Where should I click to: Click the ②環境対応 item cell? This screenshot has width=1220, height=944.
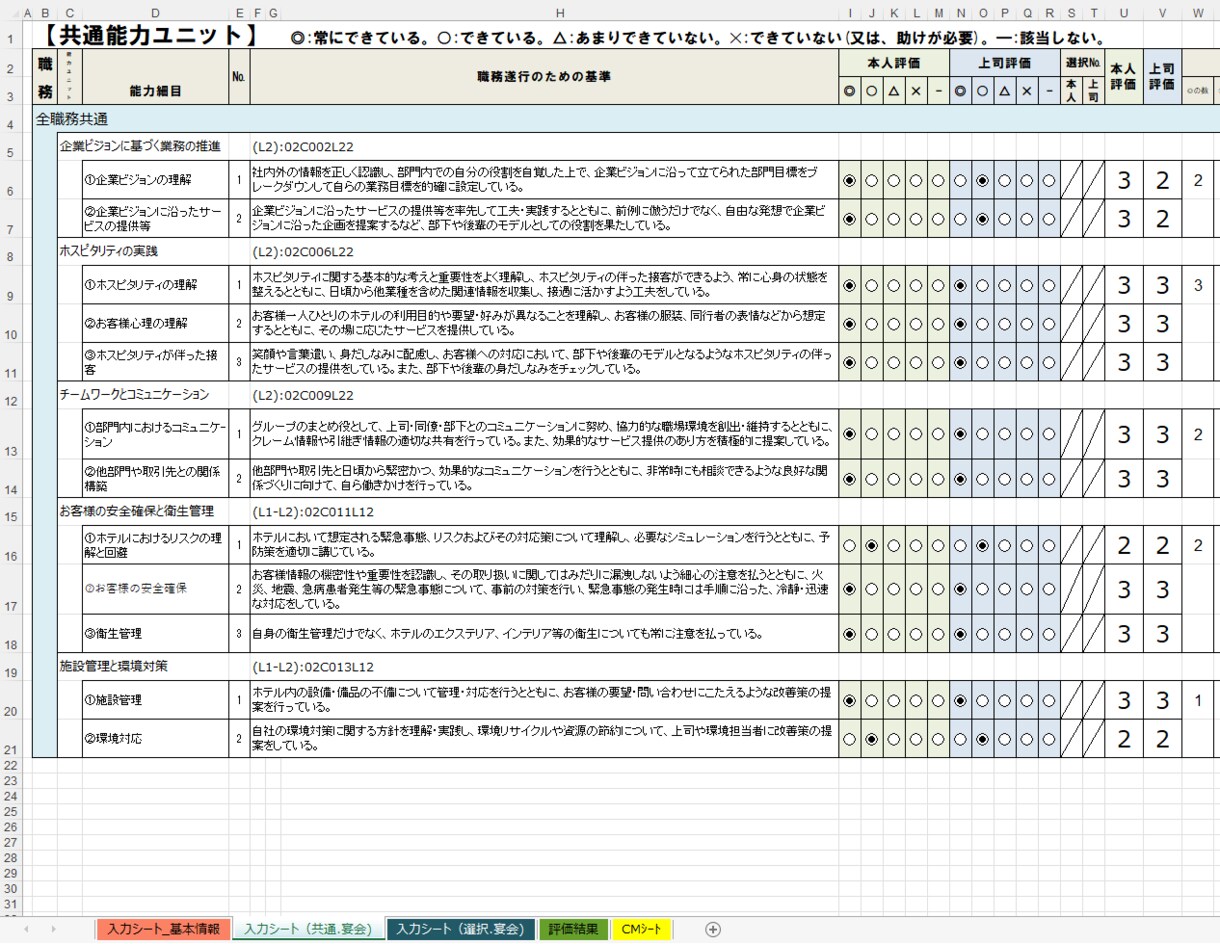(x=155, y=739)
